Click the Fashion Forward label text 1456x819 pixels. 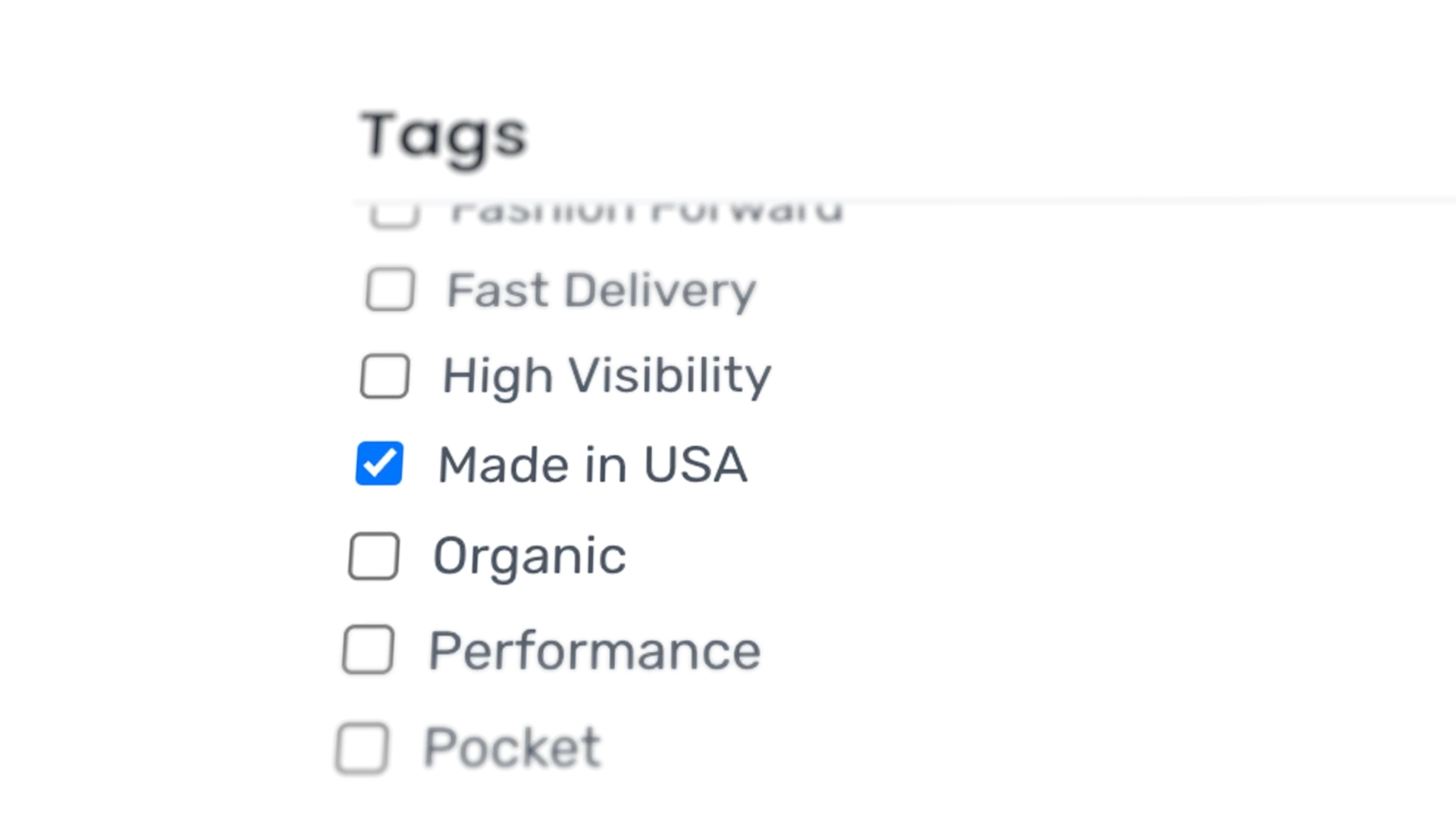[646, 212]
